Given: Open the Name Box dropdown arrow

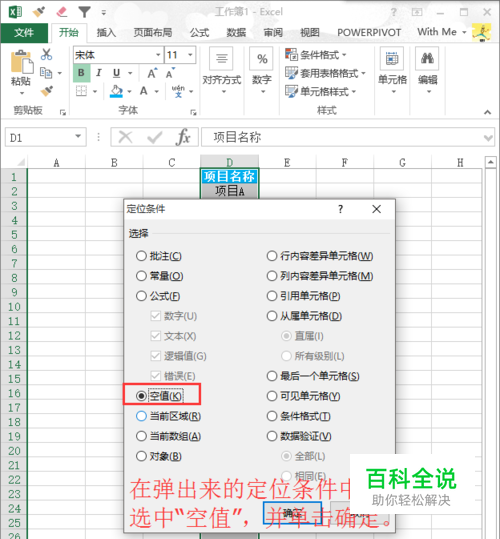Looking at the screenshot, I should pos(78,136).
